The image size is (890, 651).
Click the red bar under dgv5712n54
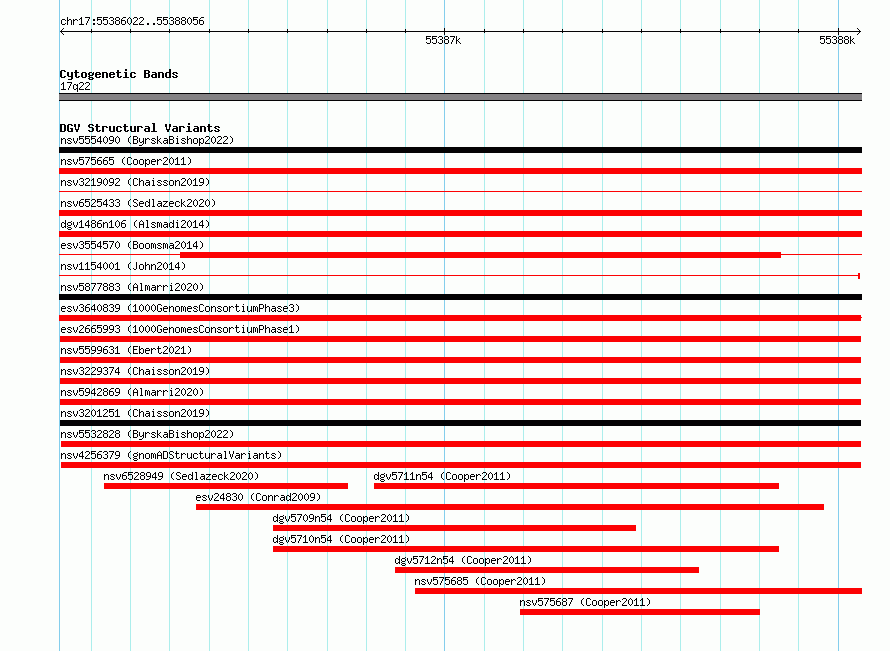(x=547, y=570)
